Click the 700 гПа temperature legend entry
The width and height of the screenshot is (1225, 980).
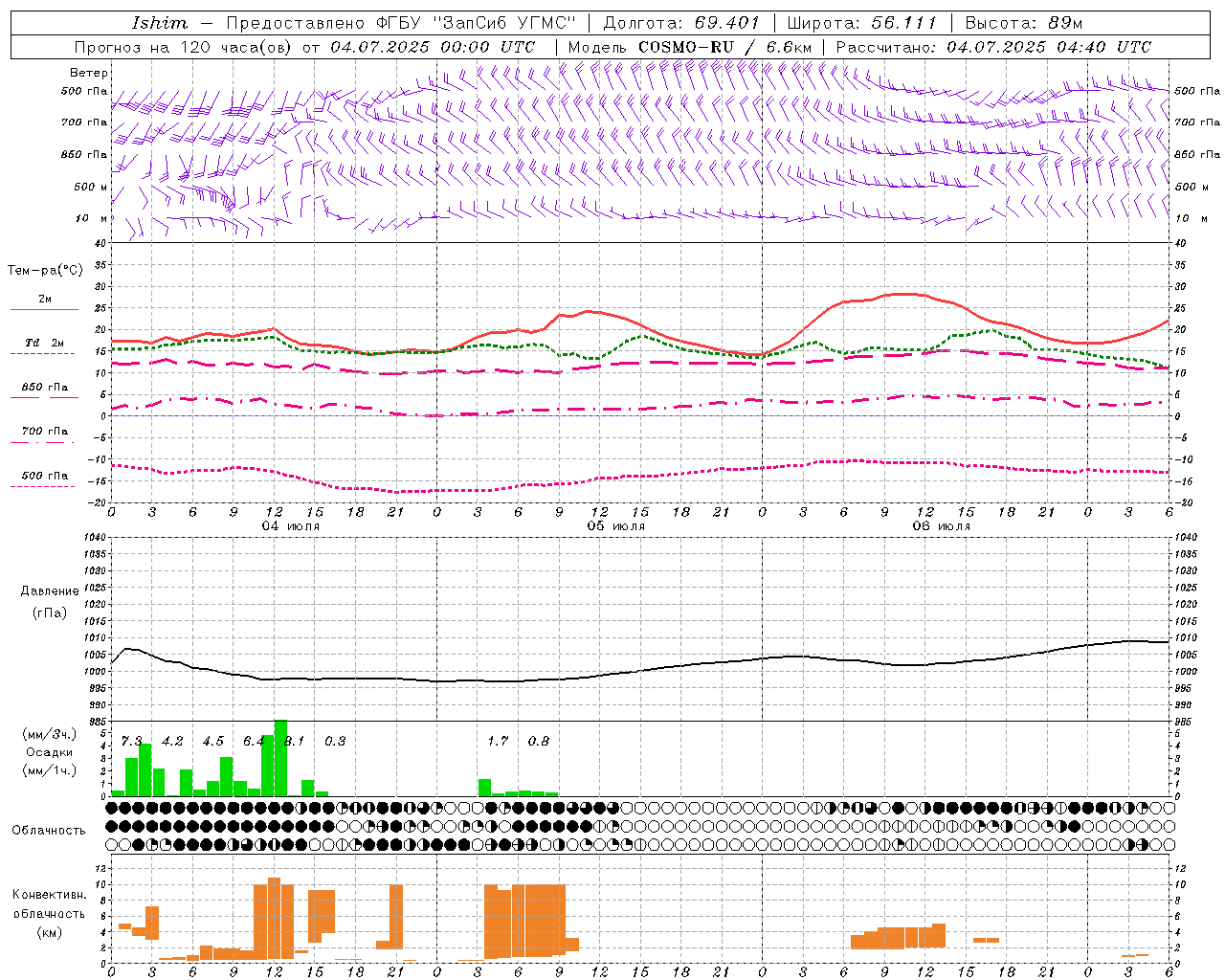tap(45, 431)
